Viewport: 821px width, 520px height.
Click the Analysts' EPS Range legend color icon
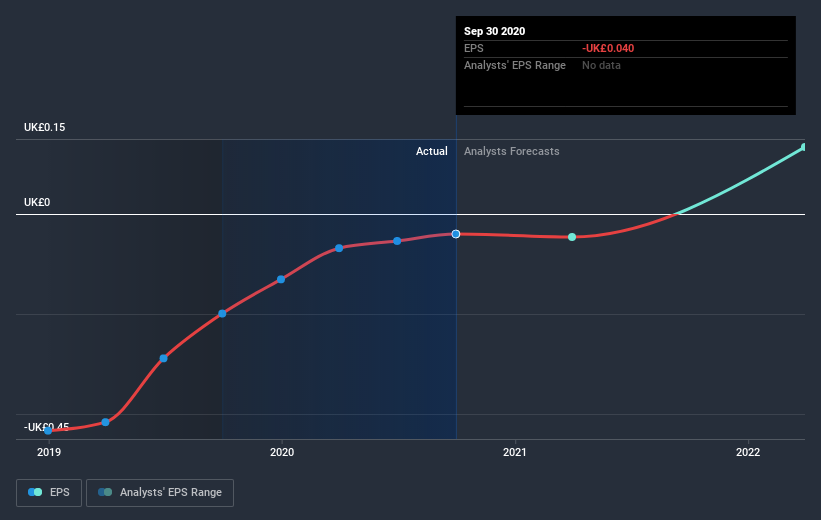click(x=105, y=492)
